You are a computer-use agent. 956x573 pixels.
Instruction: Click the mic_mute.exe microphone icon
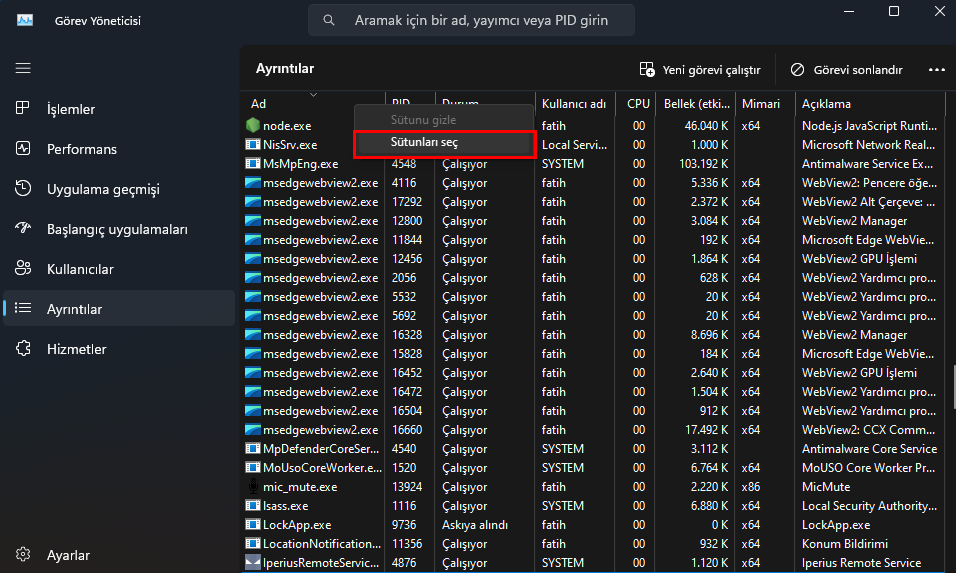(x=253, y=486)
